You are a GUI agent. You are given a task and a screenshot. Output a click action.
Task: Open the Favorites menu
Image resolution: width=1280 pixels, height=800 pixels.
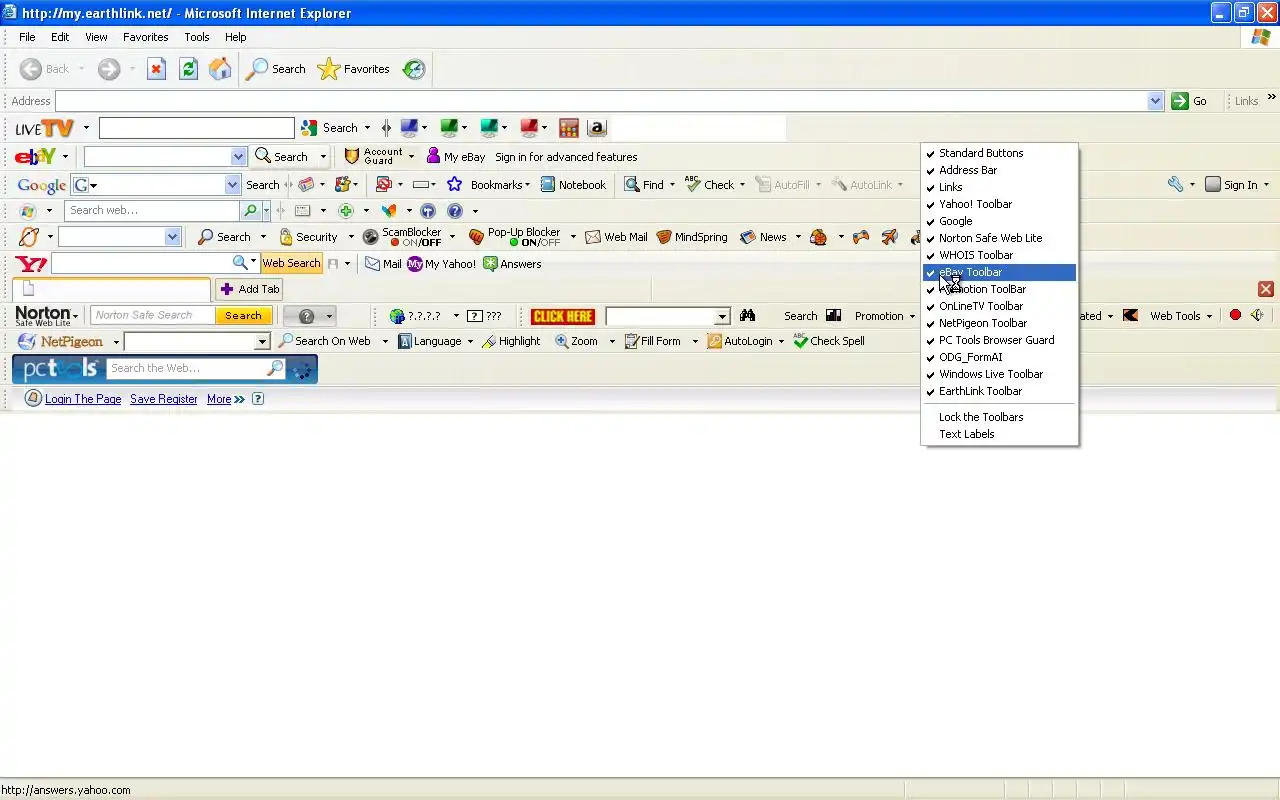[145, 37]
